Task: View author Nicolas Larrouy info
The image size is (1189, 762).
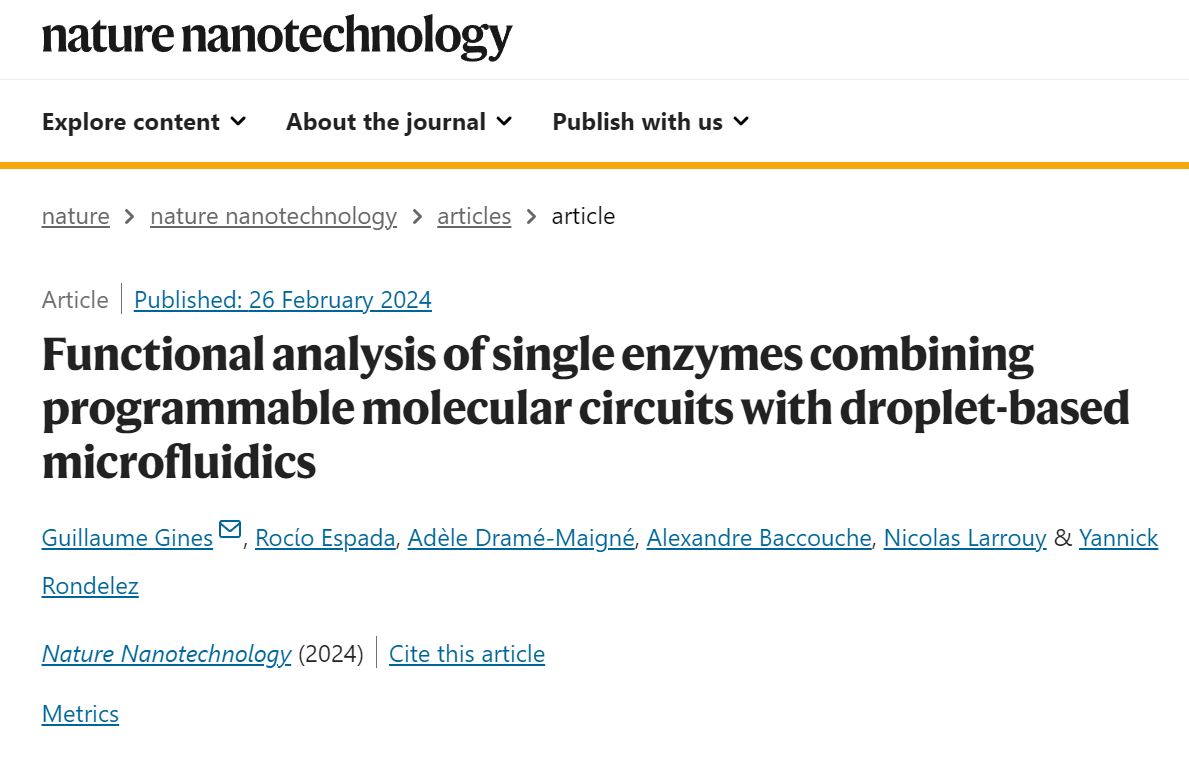Action: (x=965, y=538)
